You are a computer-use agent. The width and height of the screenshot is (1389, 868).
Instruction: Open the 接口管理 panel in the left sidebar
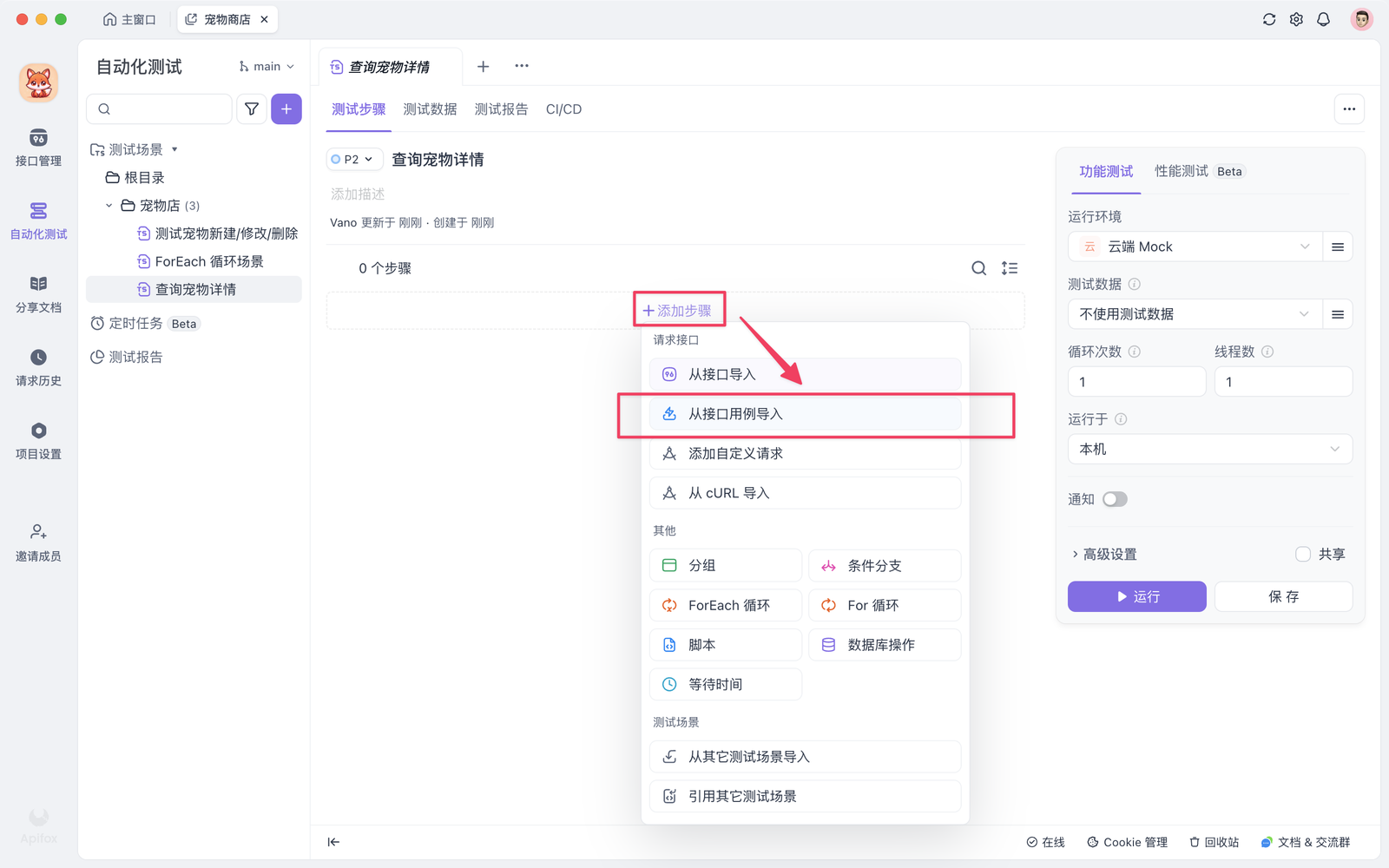(38, 148)
